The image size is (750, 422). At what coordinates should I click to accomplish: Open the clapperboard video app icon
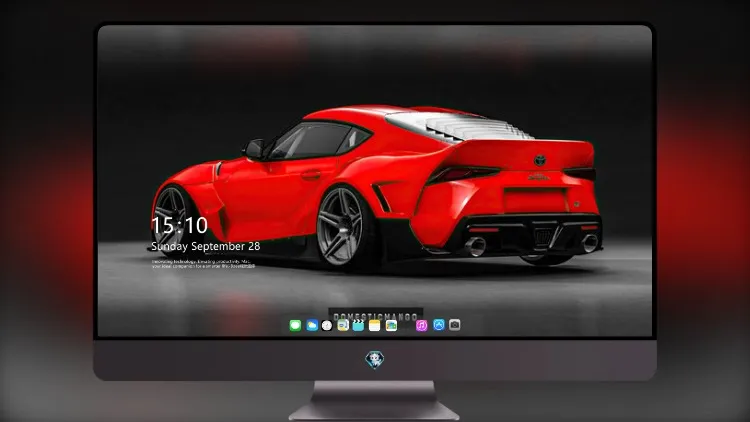pos(358,326)
